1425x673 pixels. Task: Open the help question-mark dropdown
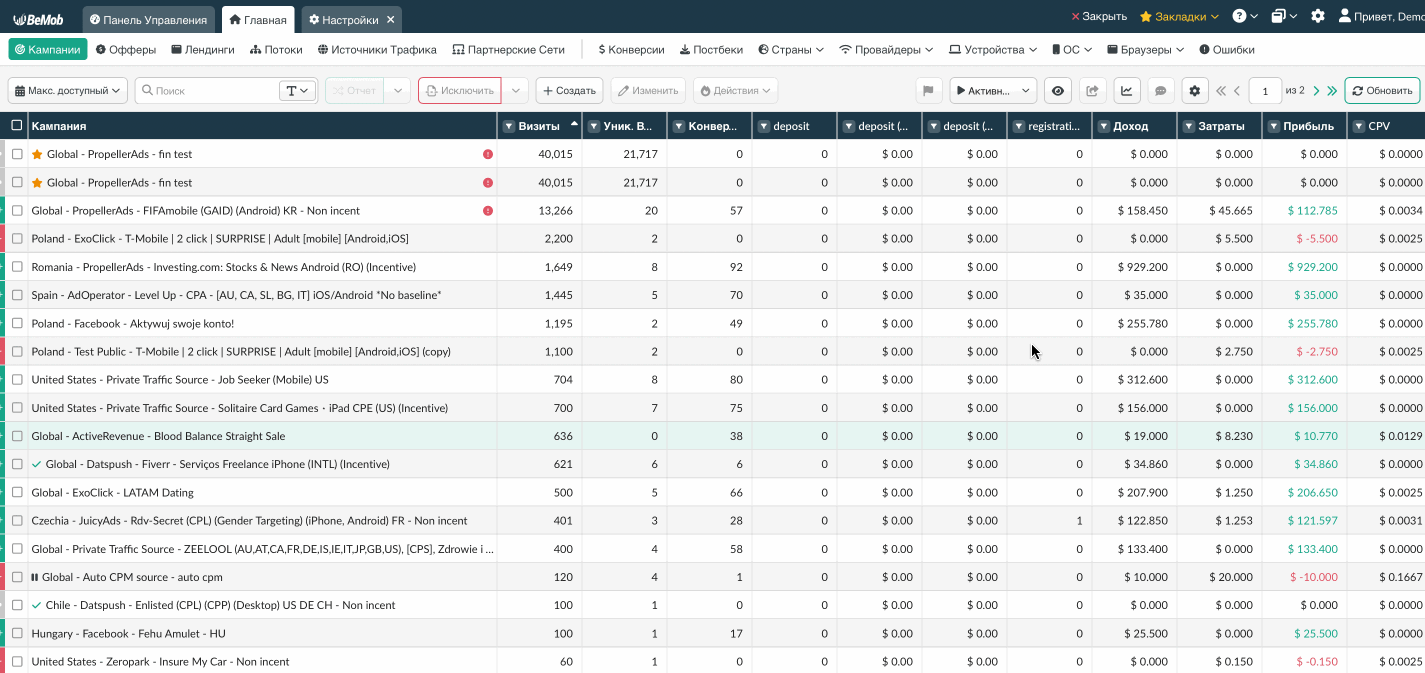(x=1245, y=17)
